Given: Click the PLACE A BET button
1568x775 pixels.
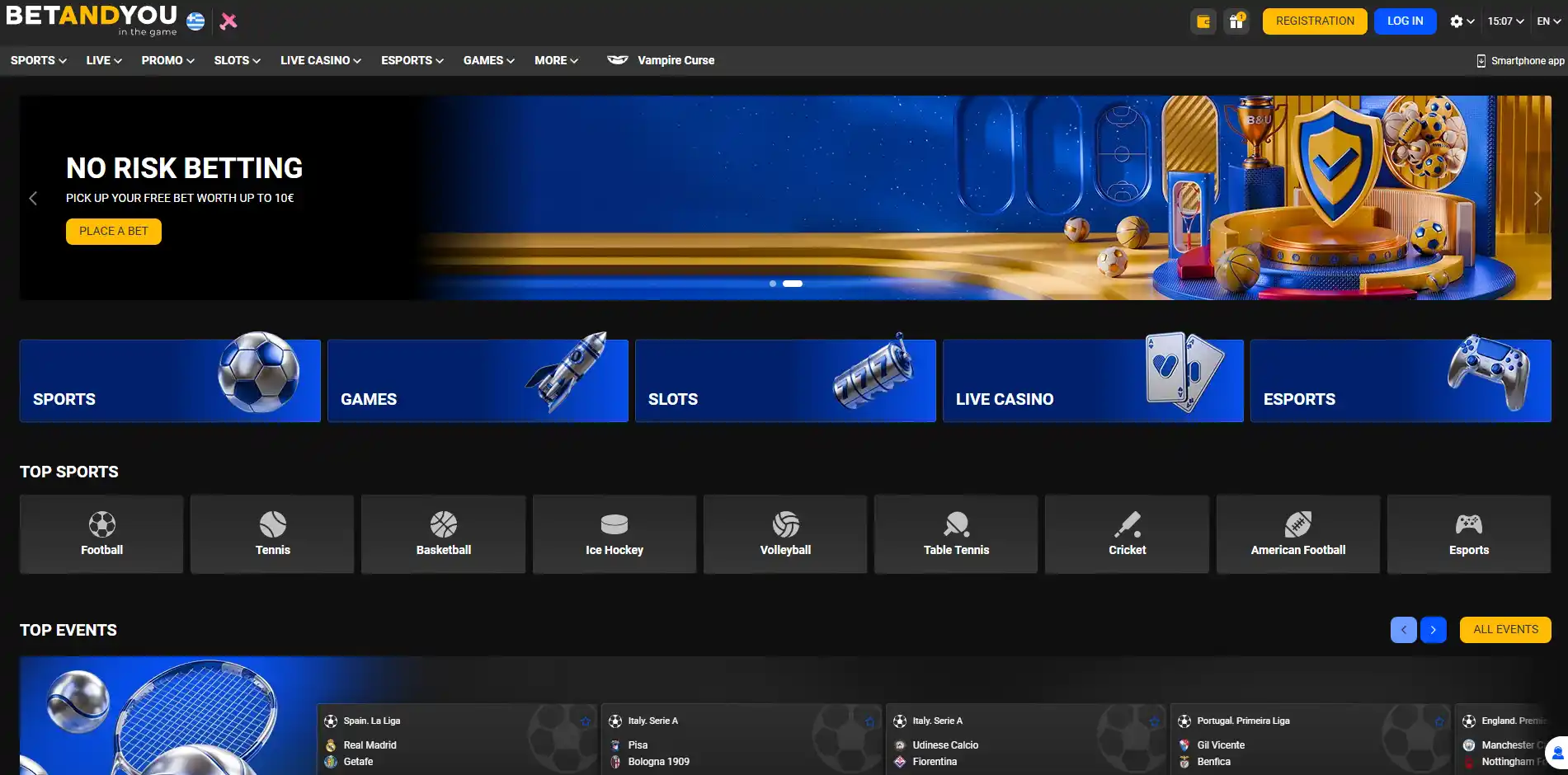Looking at the screenshot, I should click(114, 232).
